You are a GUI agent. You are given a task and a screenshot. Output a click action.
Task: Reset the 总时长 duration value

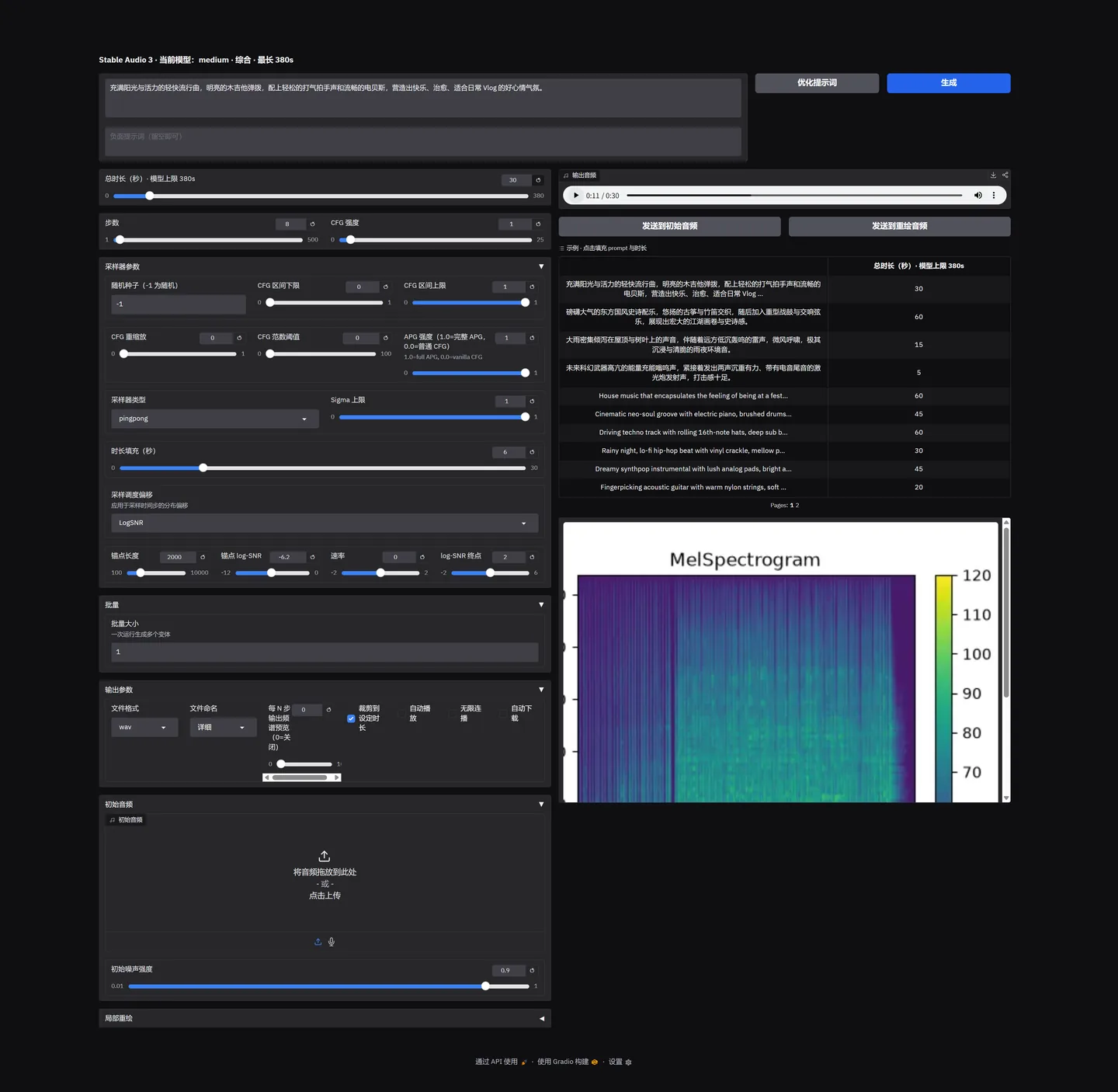pyautogui.click(x=538, y=180)
